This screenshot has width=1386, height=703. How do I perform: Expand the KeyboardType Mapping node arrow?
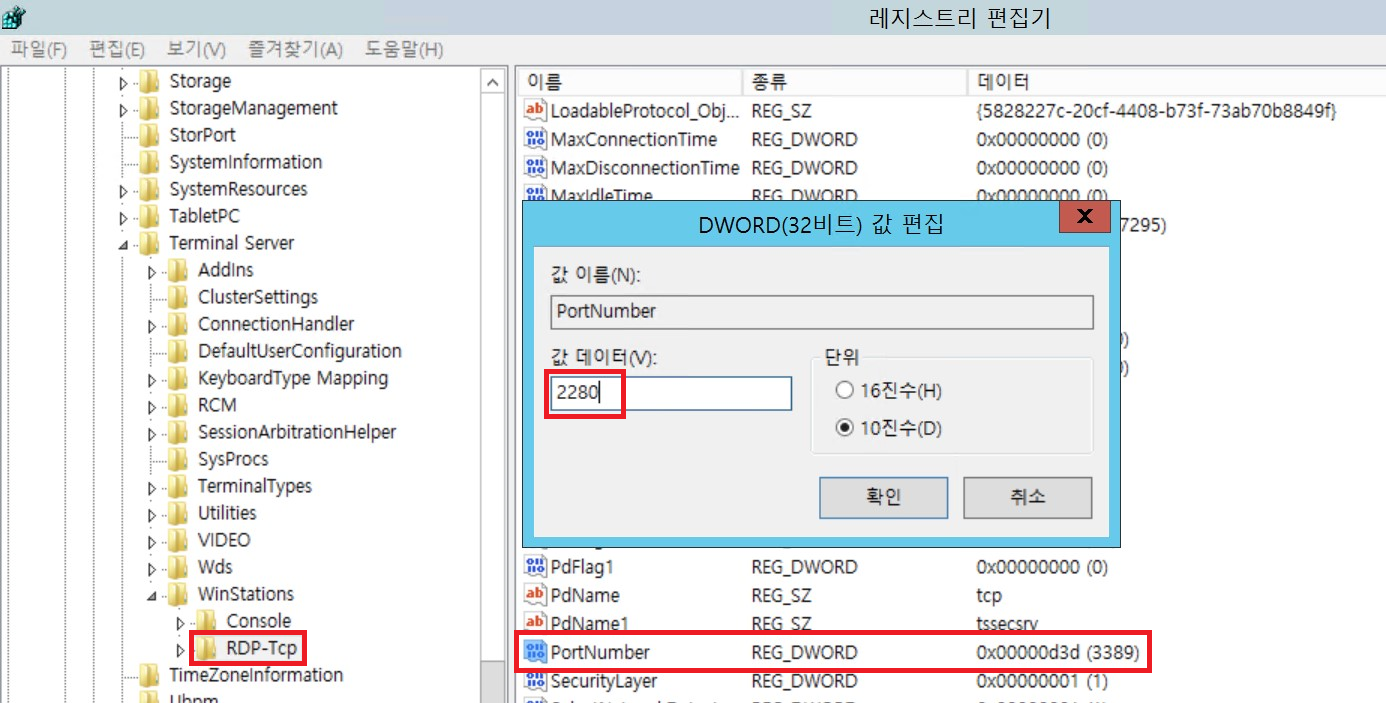[152, 379]
